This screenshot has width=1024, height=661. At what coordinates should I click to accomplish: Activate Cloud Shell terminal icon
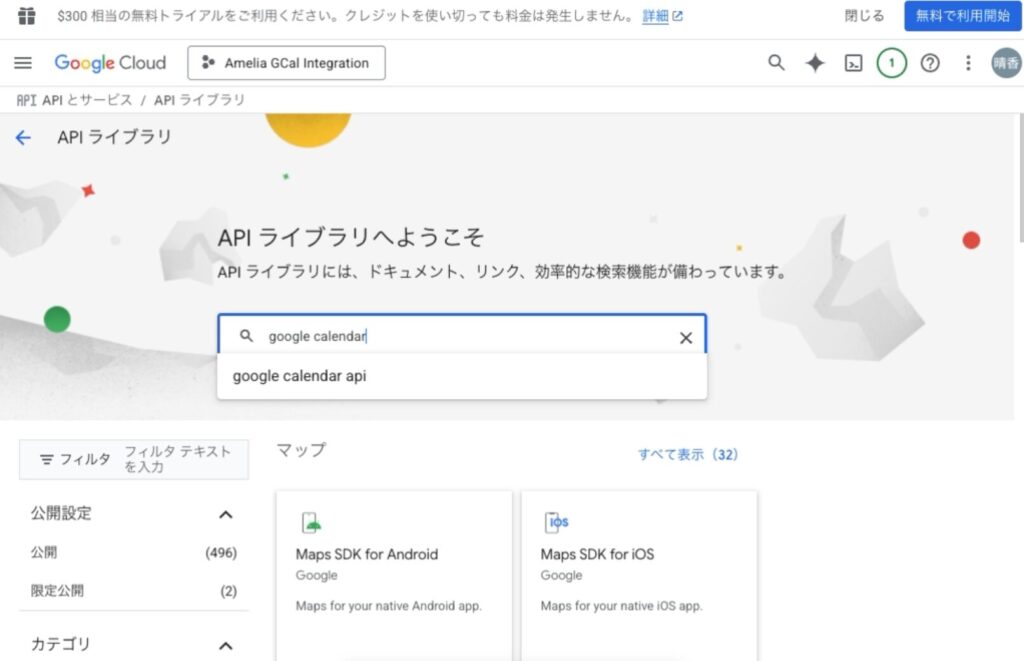(x=853, y=63)
